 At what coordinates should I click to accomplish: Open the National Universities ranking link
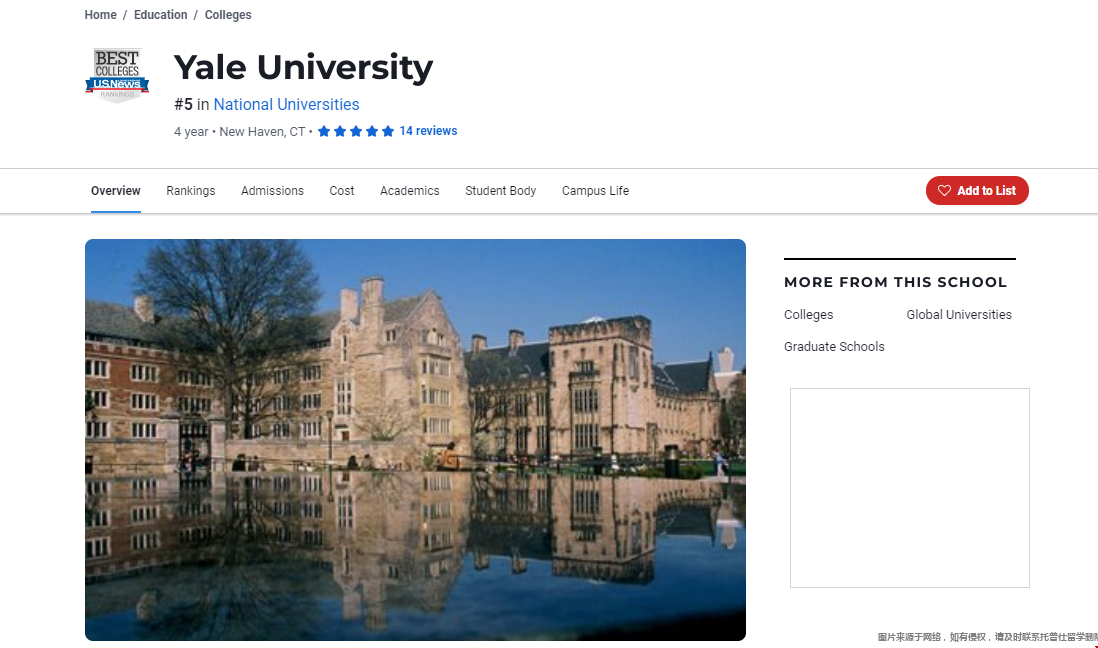[286, 104]
